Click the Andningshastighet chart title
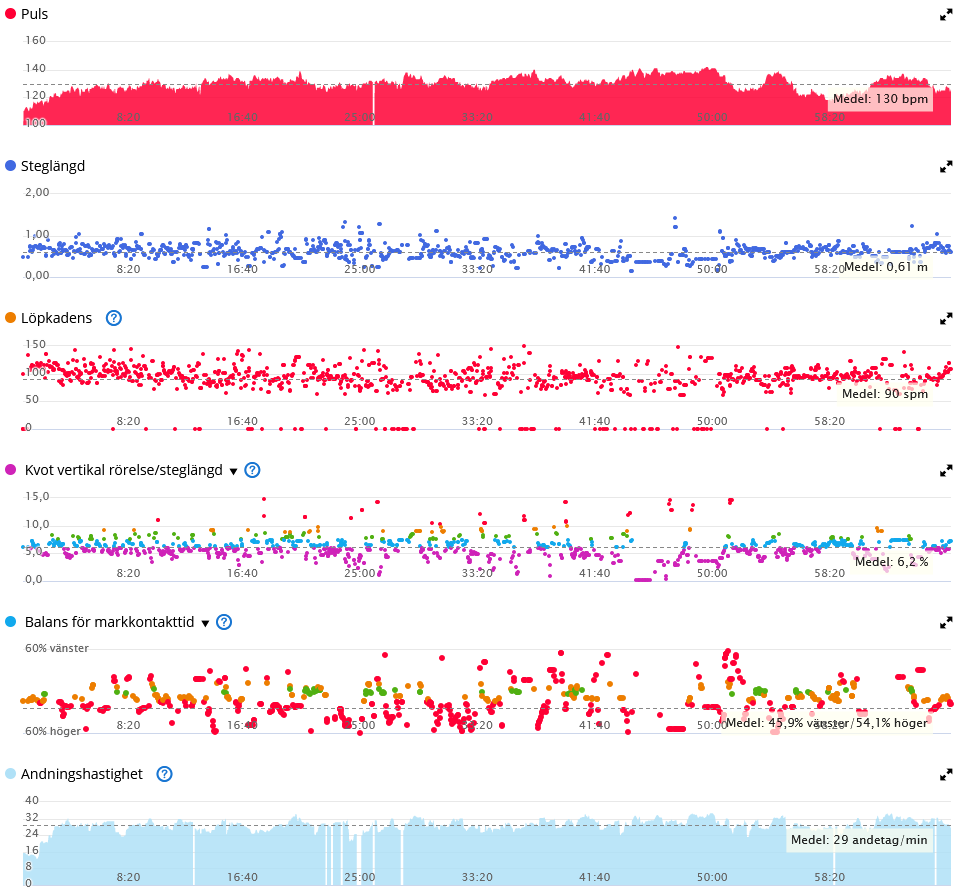Screen dimensions: 967x896 tap(82, 775)
